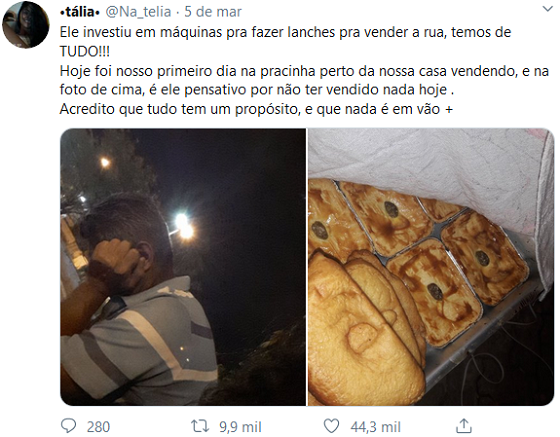Open the @Na_telia handle link
This screenshot has width=560, height=437.
tap(138, 12)
